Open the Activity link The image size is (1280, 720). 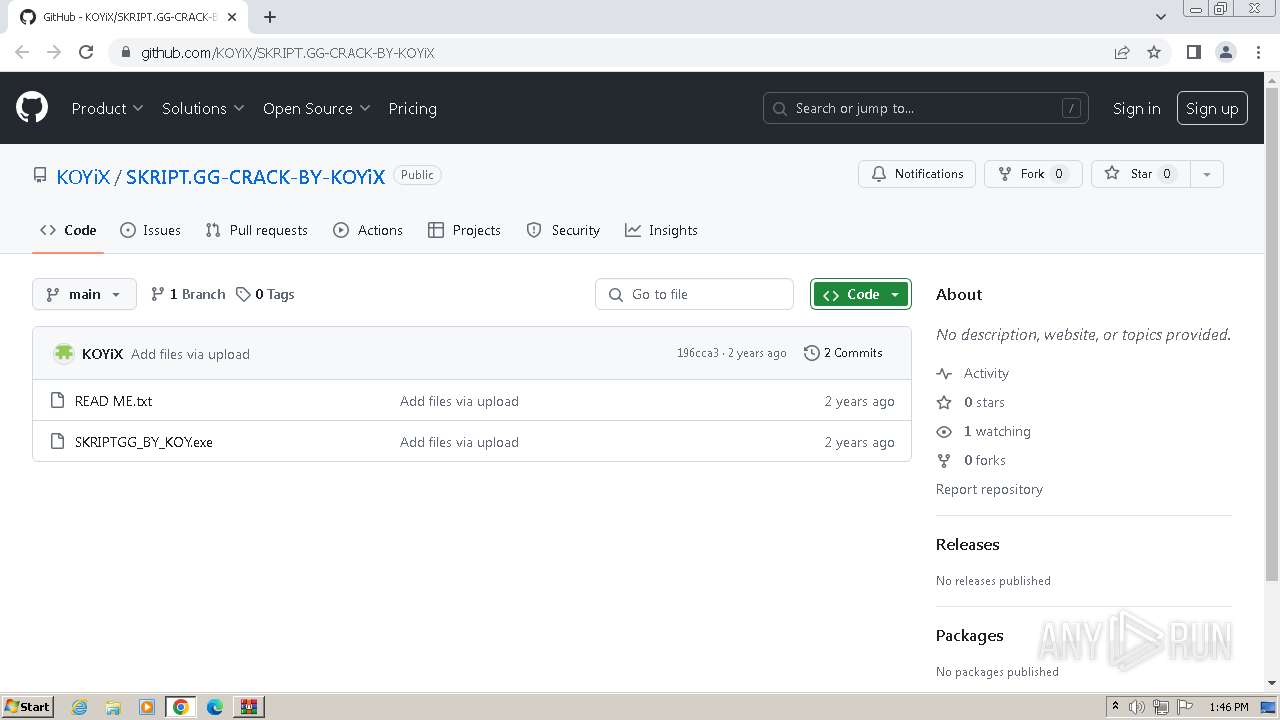(x=972, y=373)
